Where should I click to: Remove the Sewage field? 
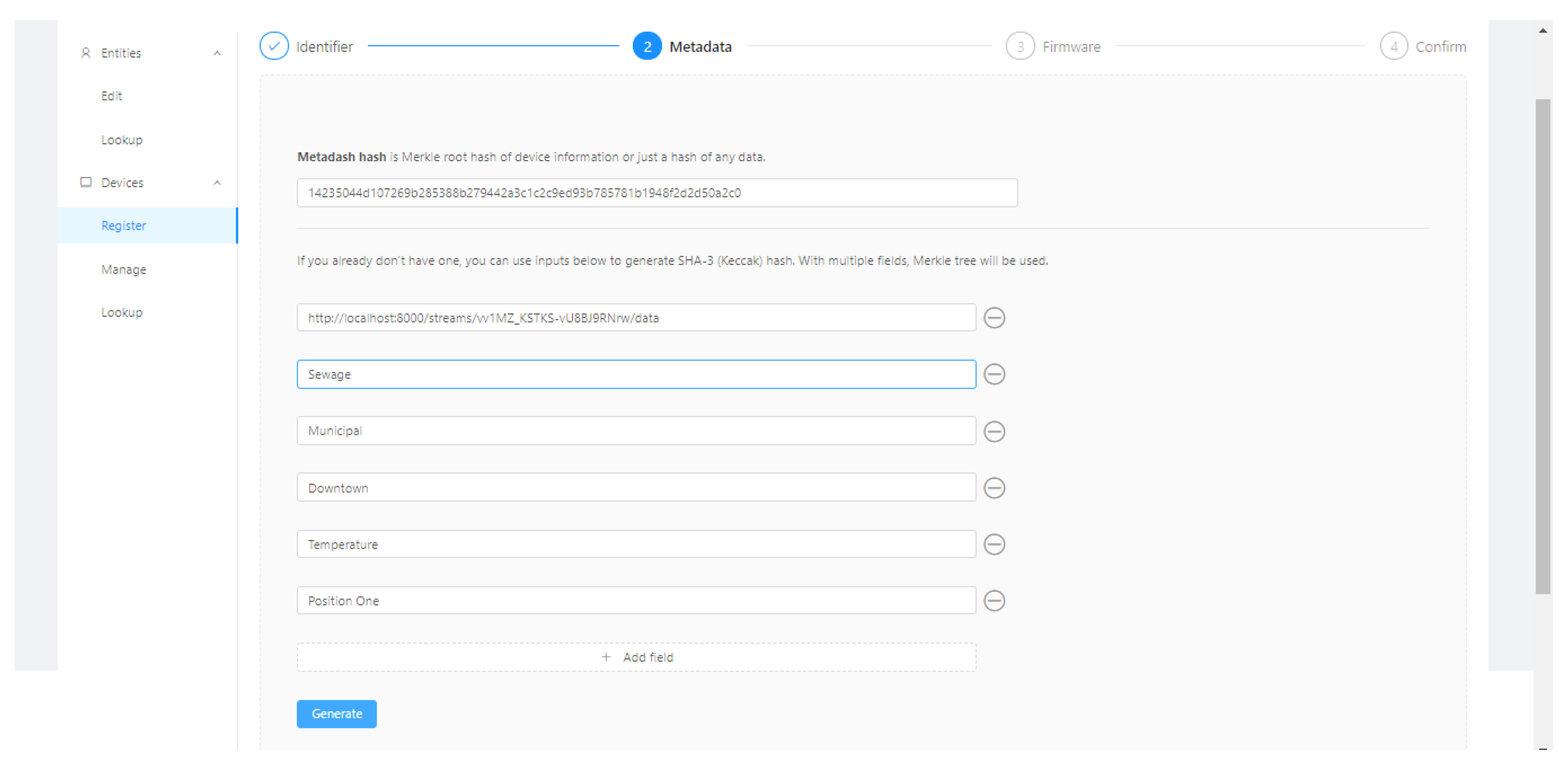[994, 374]
